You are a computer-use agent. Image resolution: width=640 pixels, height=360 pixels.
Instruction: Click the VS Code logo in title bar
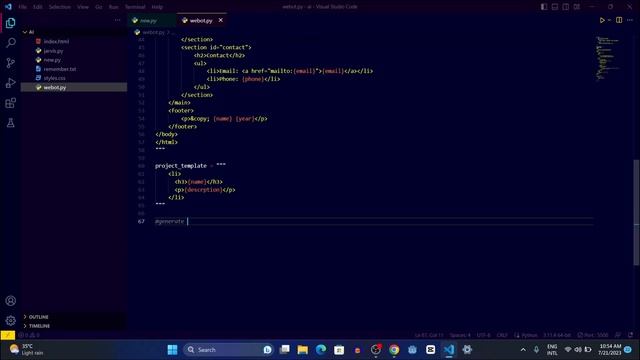(x=8, y=7)
